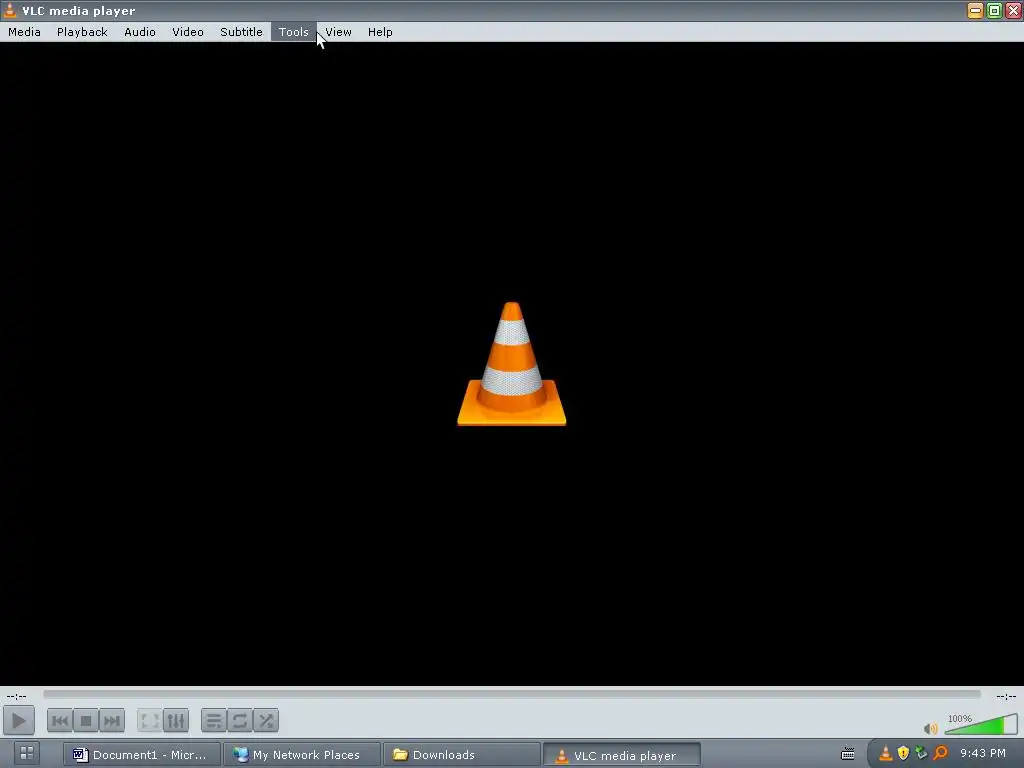Click VLC cone icon in title bar
This screenshot has height=768, width=1024.
click(x=10, y=10)
